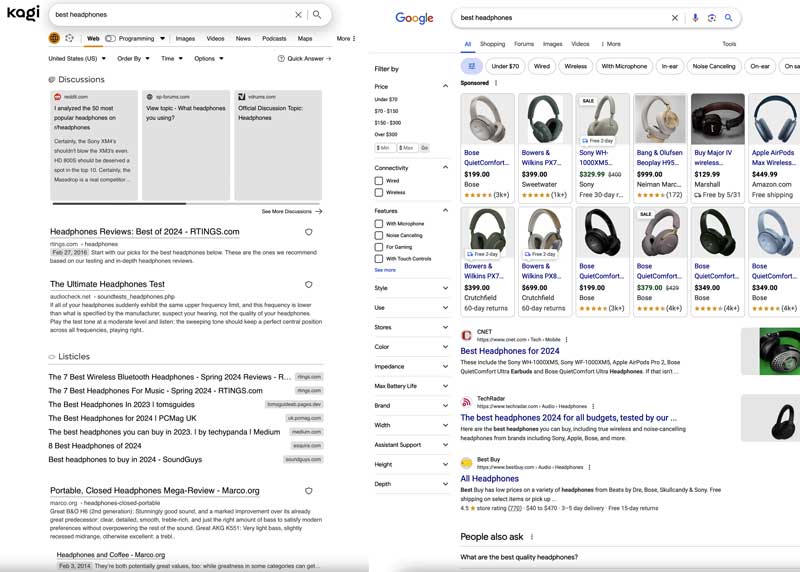Toggle the Programming lens switch
This screenshot has height=572, width=800.
[110, 38]
